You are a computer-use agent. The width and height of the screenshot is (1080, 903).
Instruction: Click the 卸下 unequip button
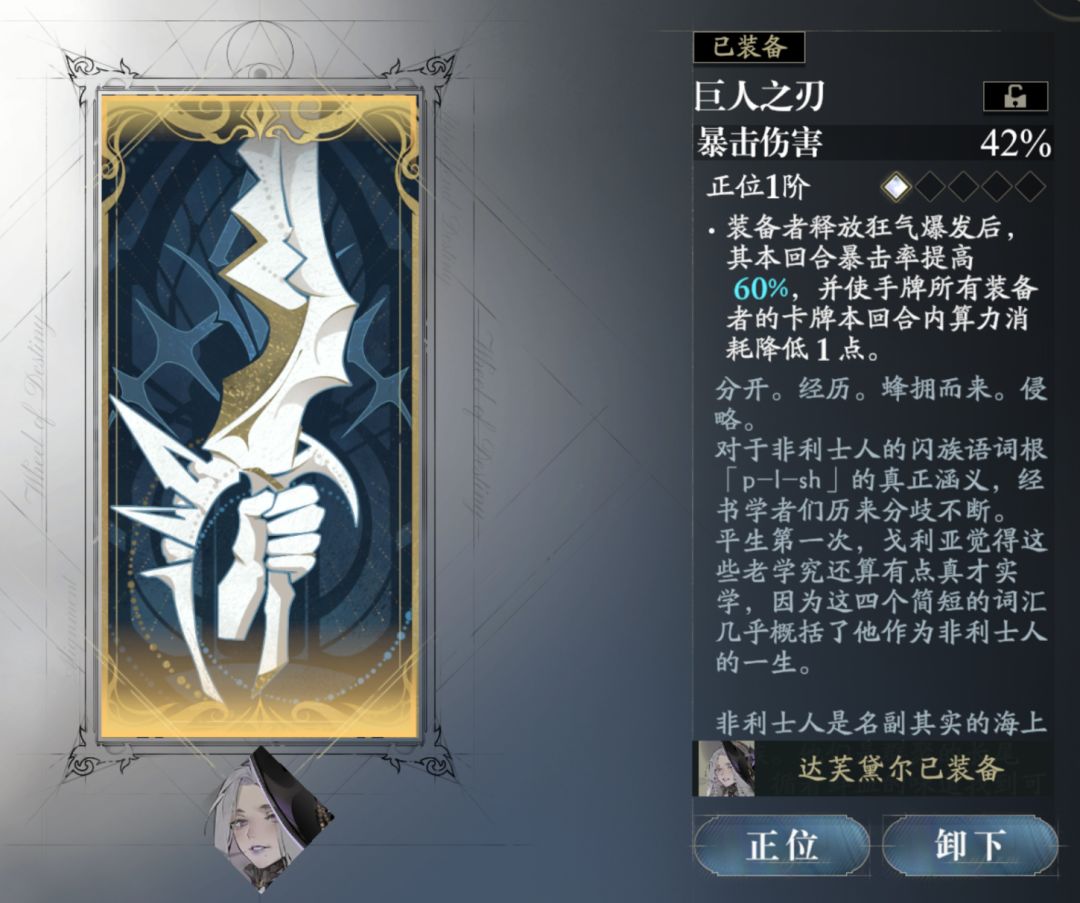click(x=969, y=844)
